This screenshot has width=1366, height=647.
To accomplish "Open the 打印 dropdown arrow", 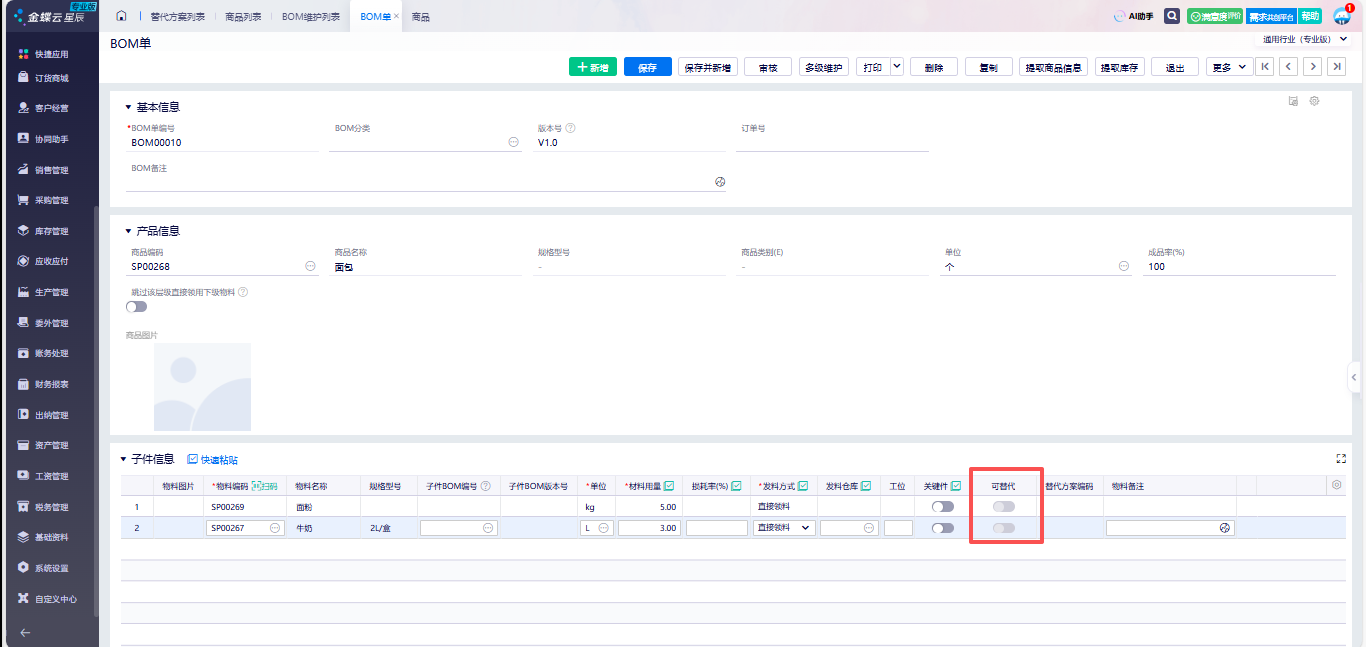I will [x=896, y=67].
